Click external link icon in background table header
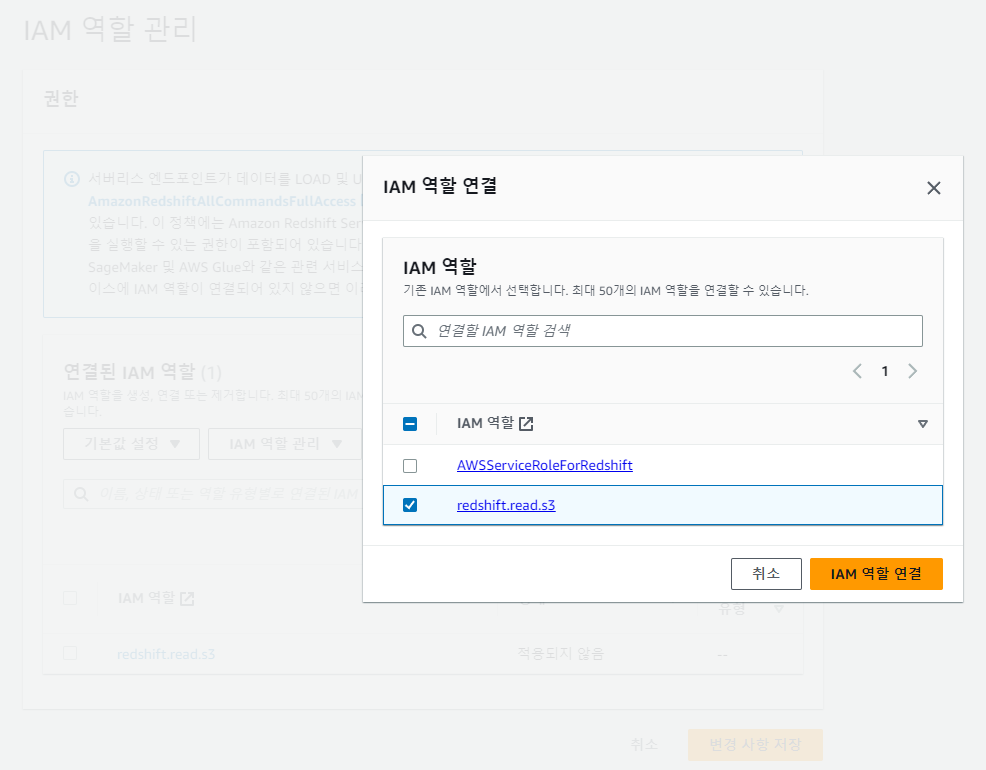The width and height of the screenshot is (986, 770). (x=187, y=598)
